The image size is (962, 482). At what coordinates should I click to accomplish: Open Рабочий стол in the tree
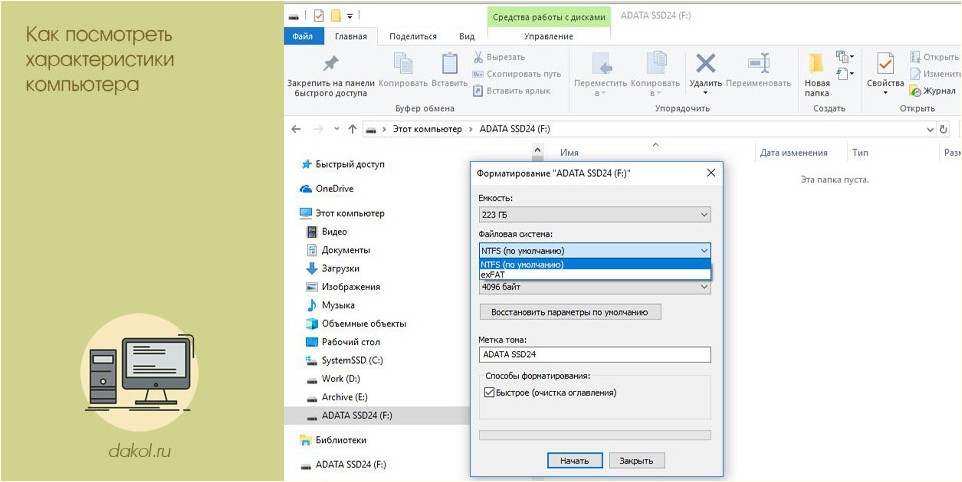[350, 342]
